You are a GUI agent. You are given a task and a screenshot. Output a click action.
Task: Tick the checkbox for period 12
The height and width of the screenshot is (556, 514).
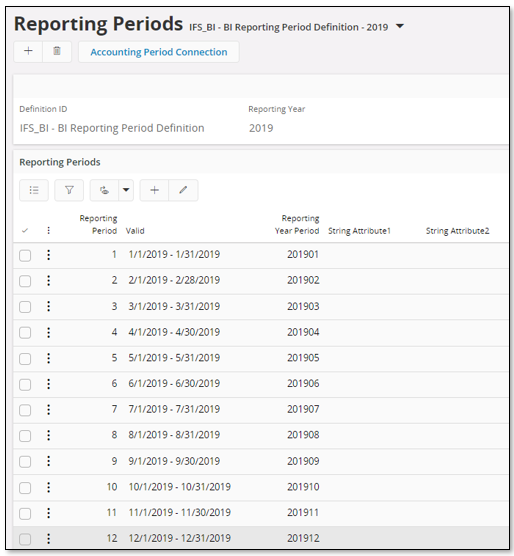[25, 539]
